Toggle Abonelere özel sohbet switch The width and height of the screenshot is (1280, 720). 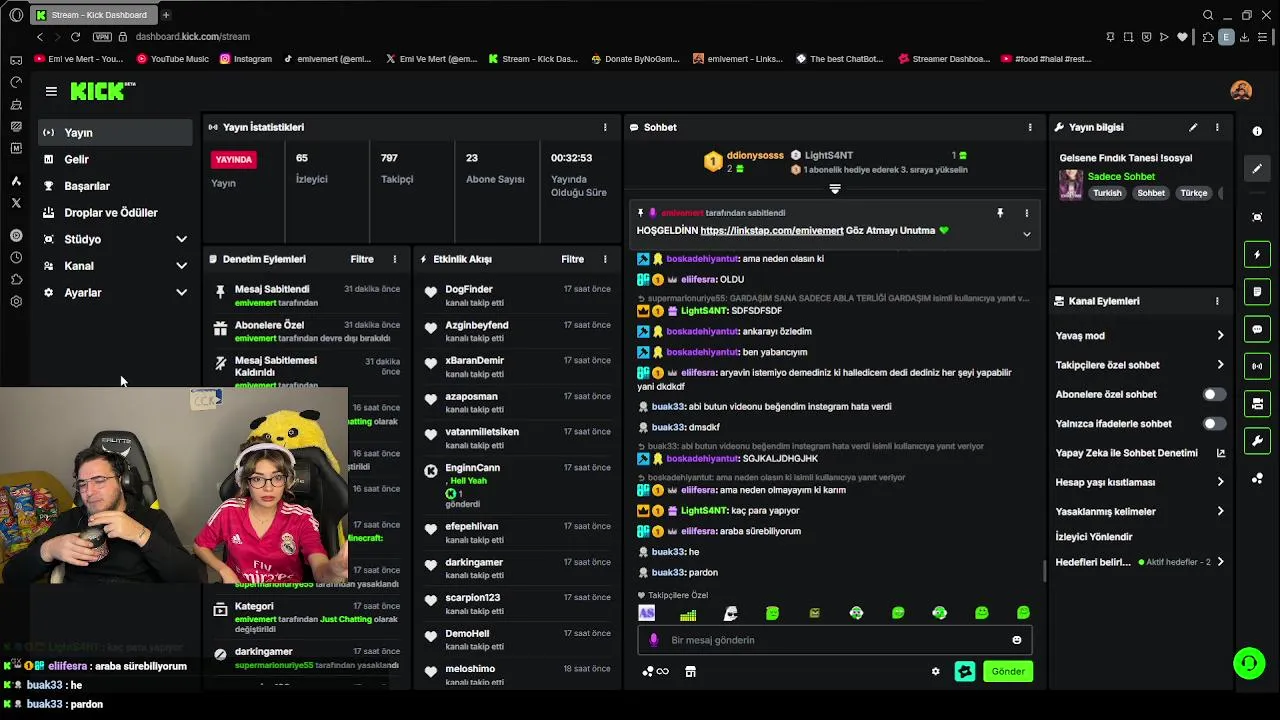coord(1214,394)
